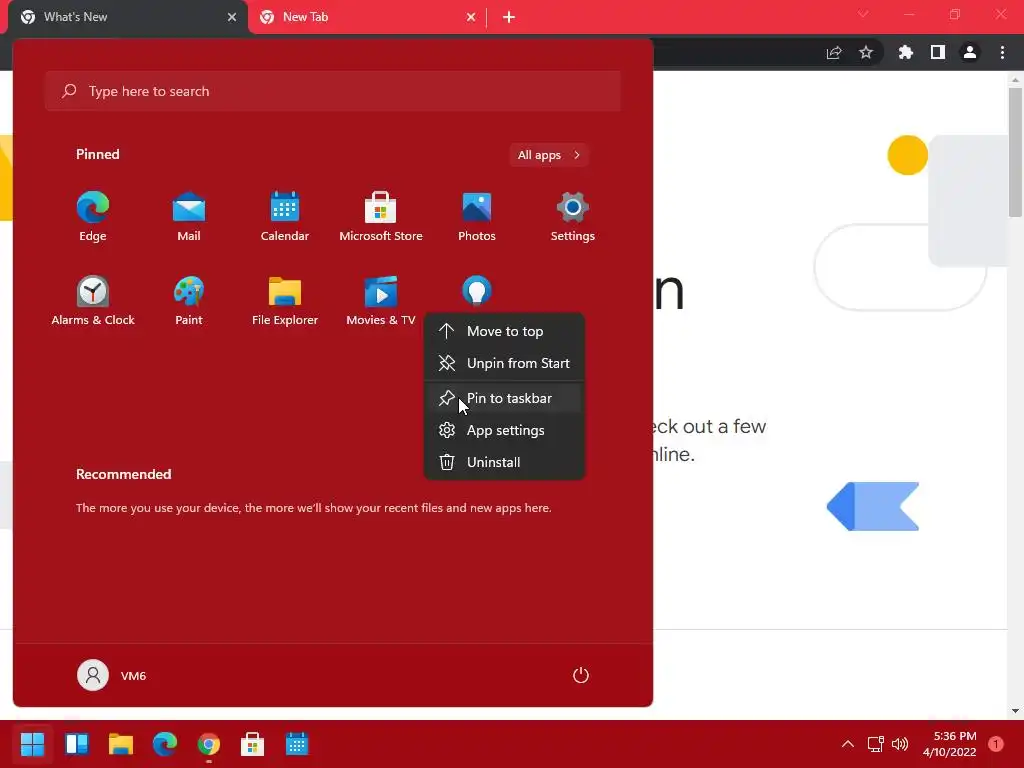
Task: Open the power options button
Action: click(x=581, y=675)
